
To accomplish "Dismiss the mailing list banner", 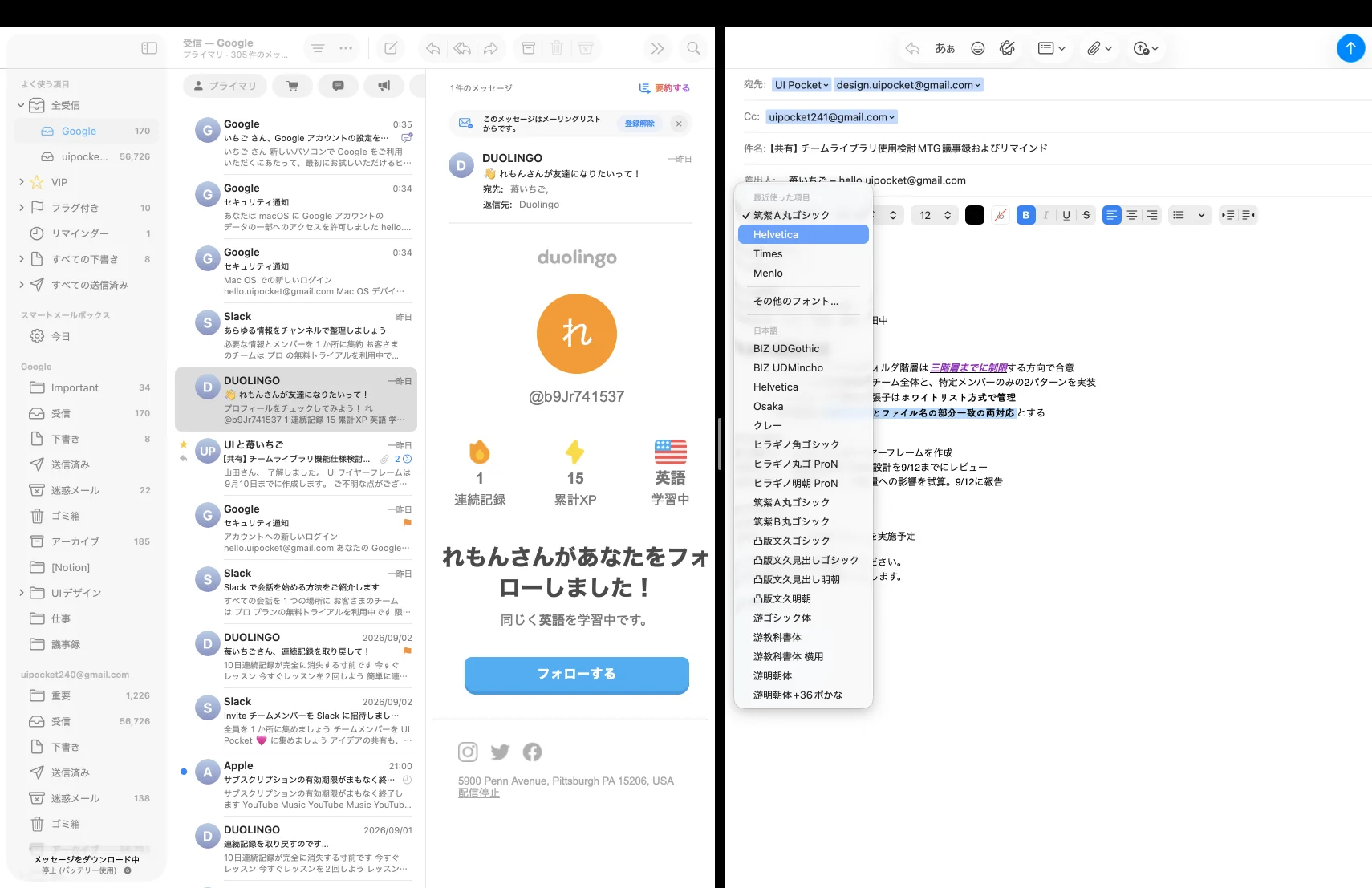I will [x=679, y=124].
